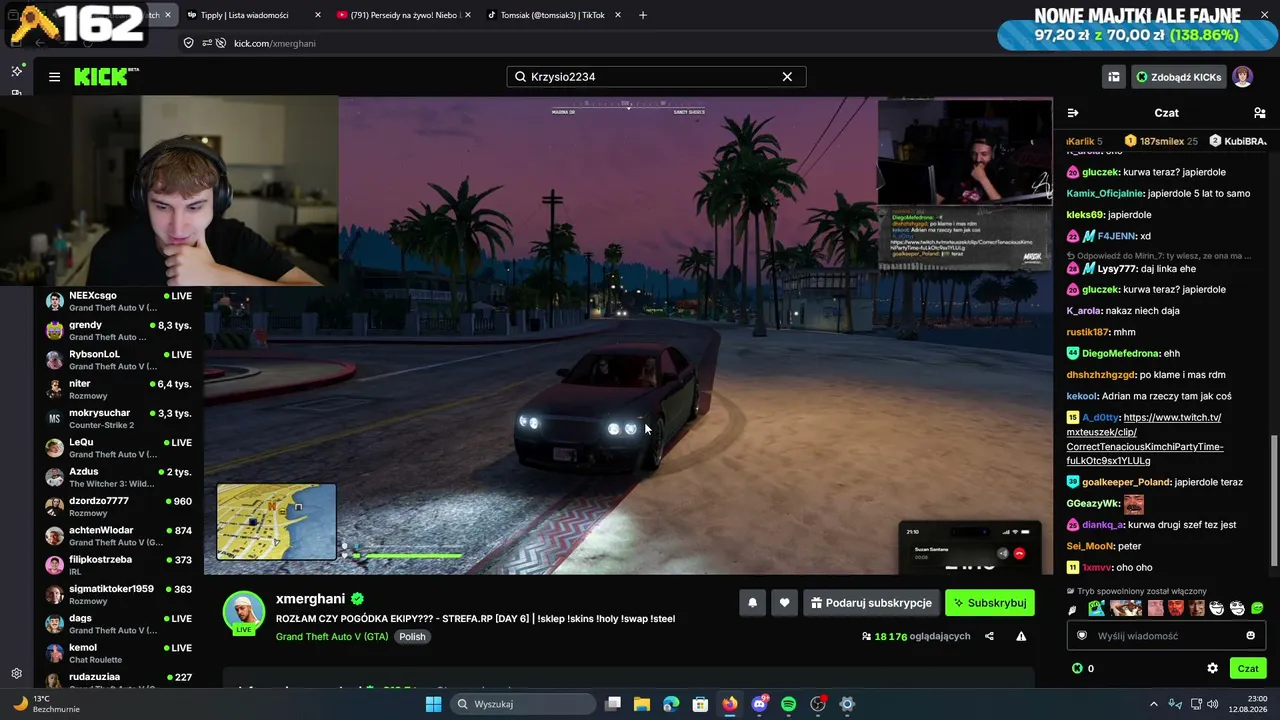Open OBS Studio from the taskbar
This screenshot has height=720, width=1280.
tap(818, 704)
